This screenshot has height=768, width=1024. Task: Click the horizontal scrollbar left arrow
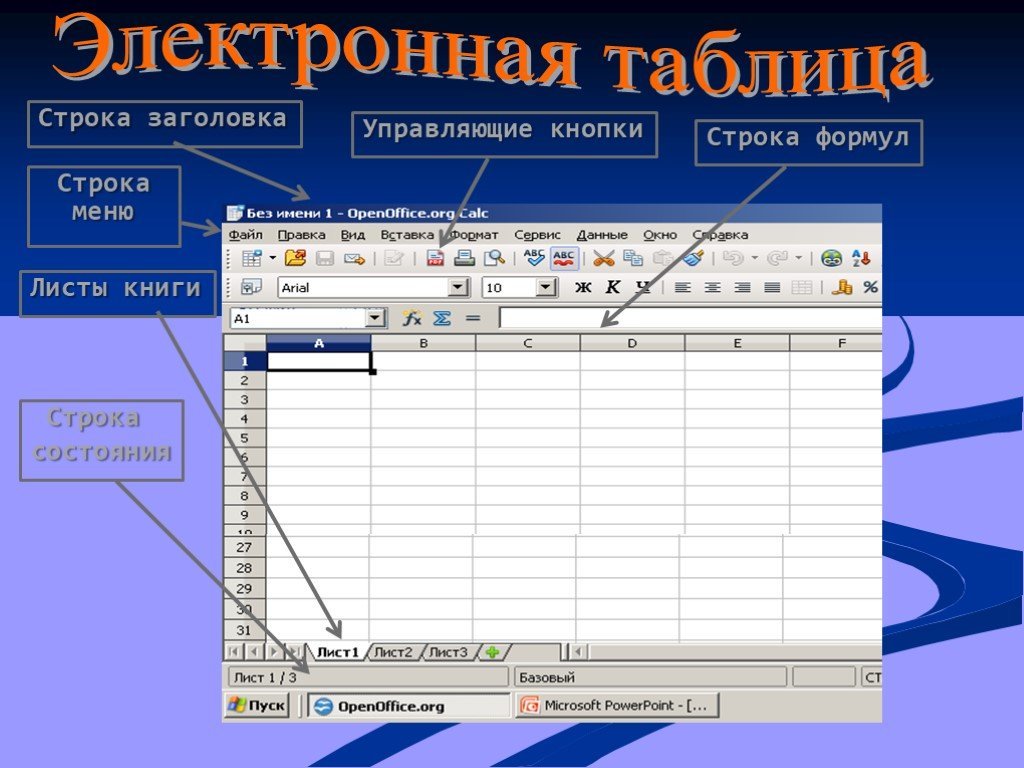(579, 652)
